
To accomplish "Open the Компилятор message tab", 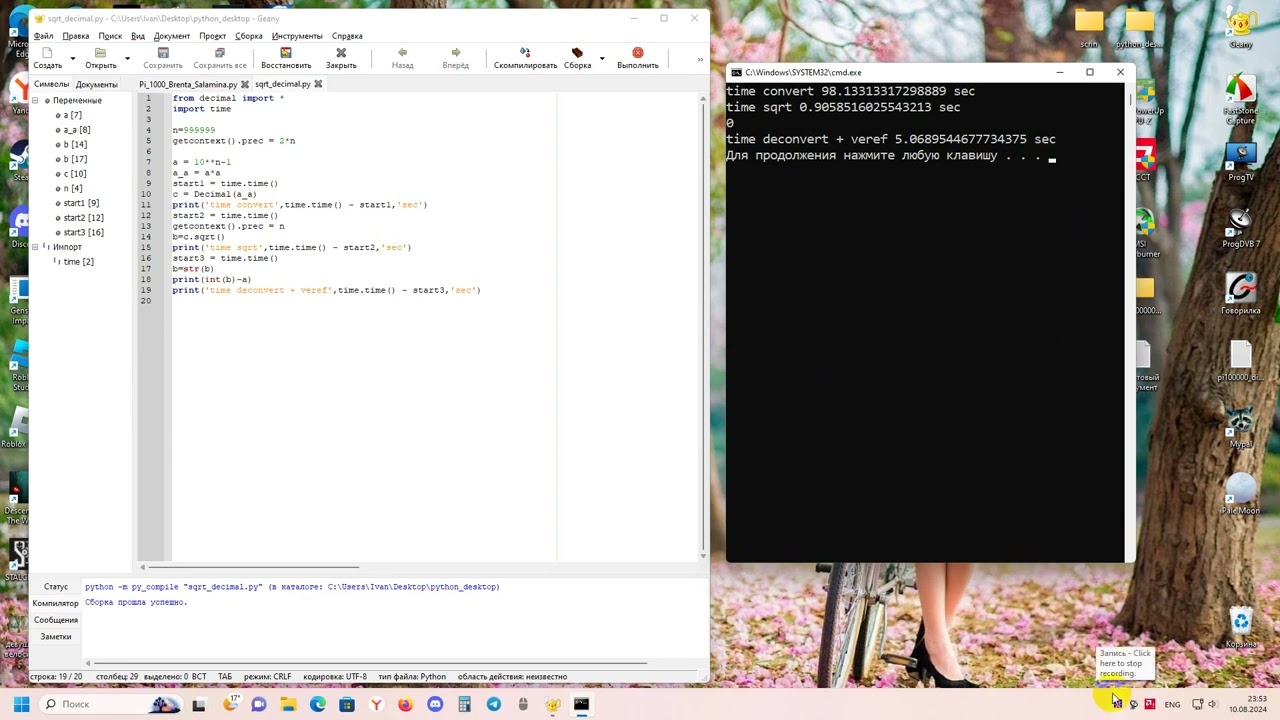I will pos(56,603).
